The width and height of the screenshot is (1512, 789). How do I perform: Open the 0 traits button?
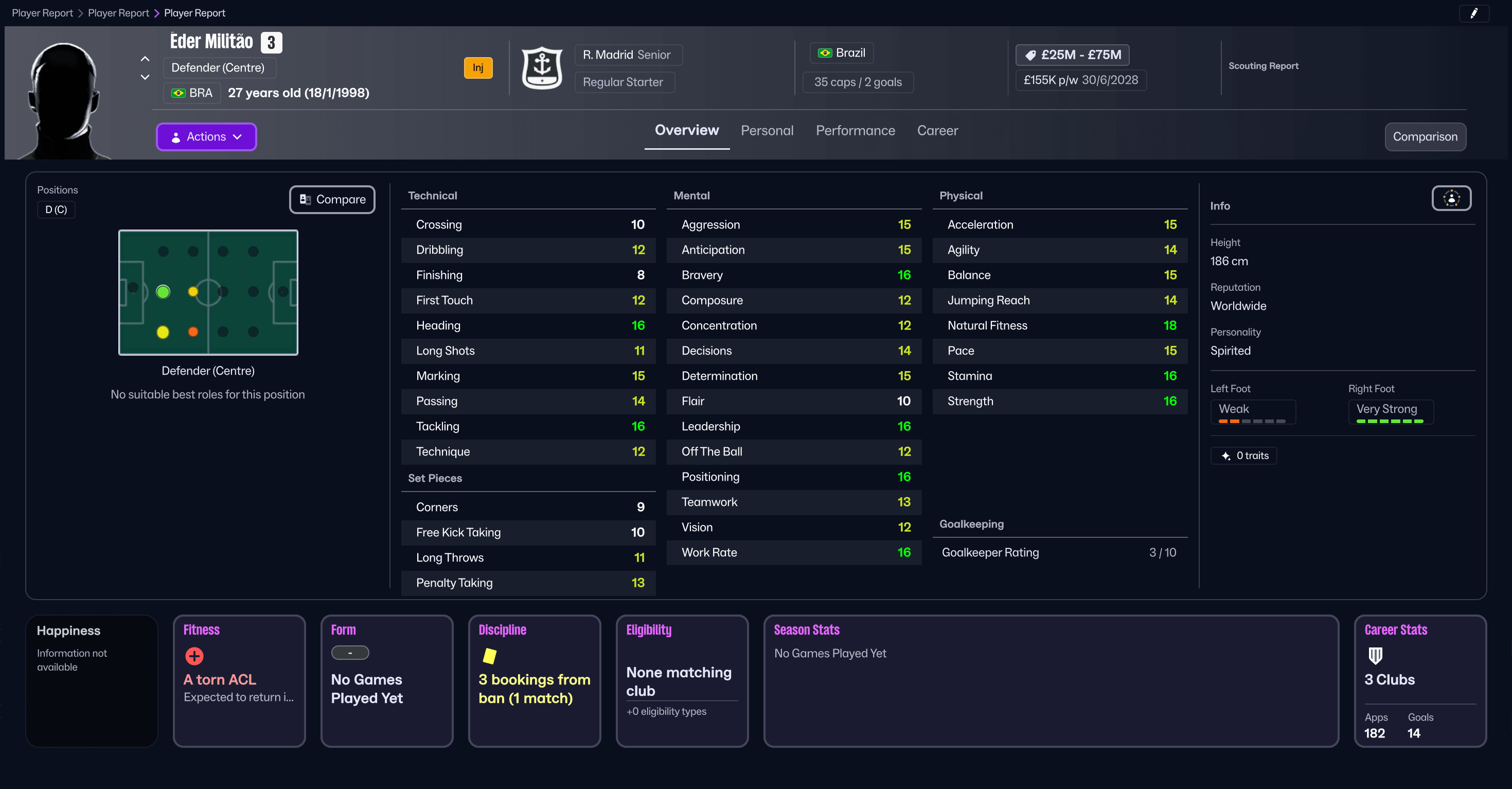(x=1244, y=455)
